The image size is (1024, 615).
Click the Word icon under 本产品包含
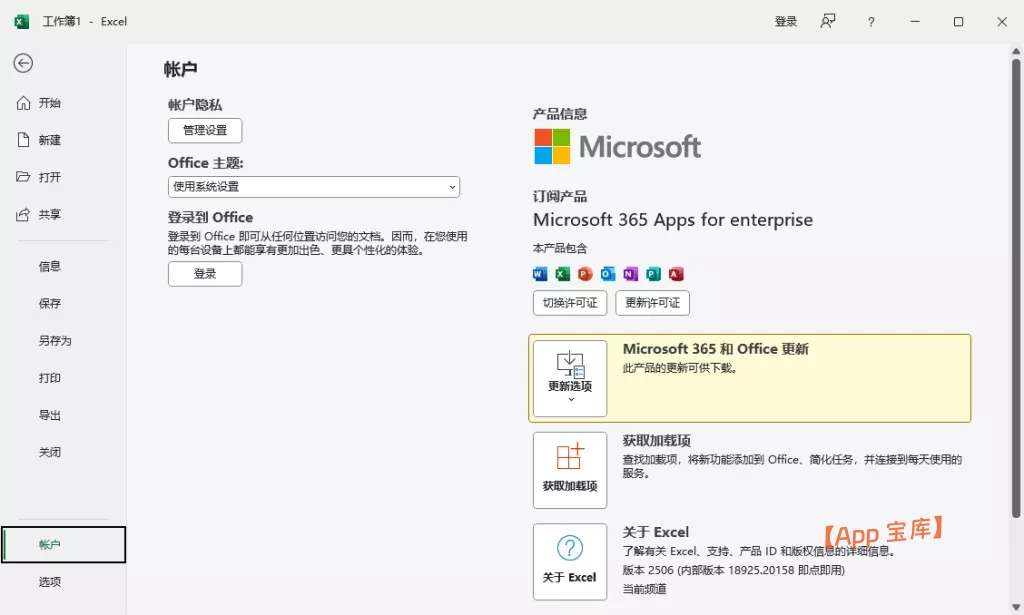(541, 274)
